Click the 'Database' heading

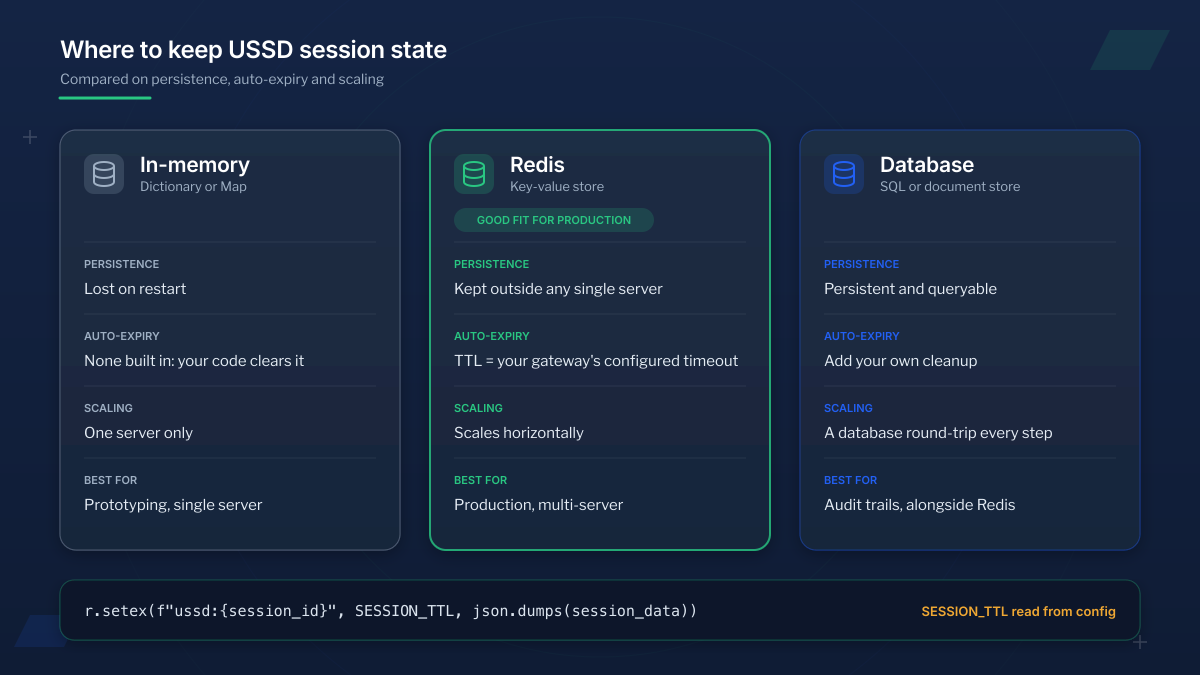pos(927,165)
